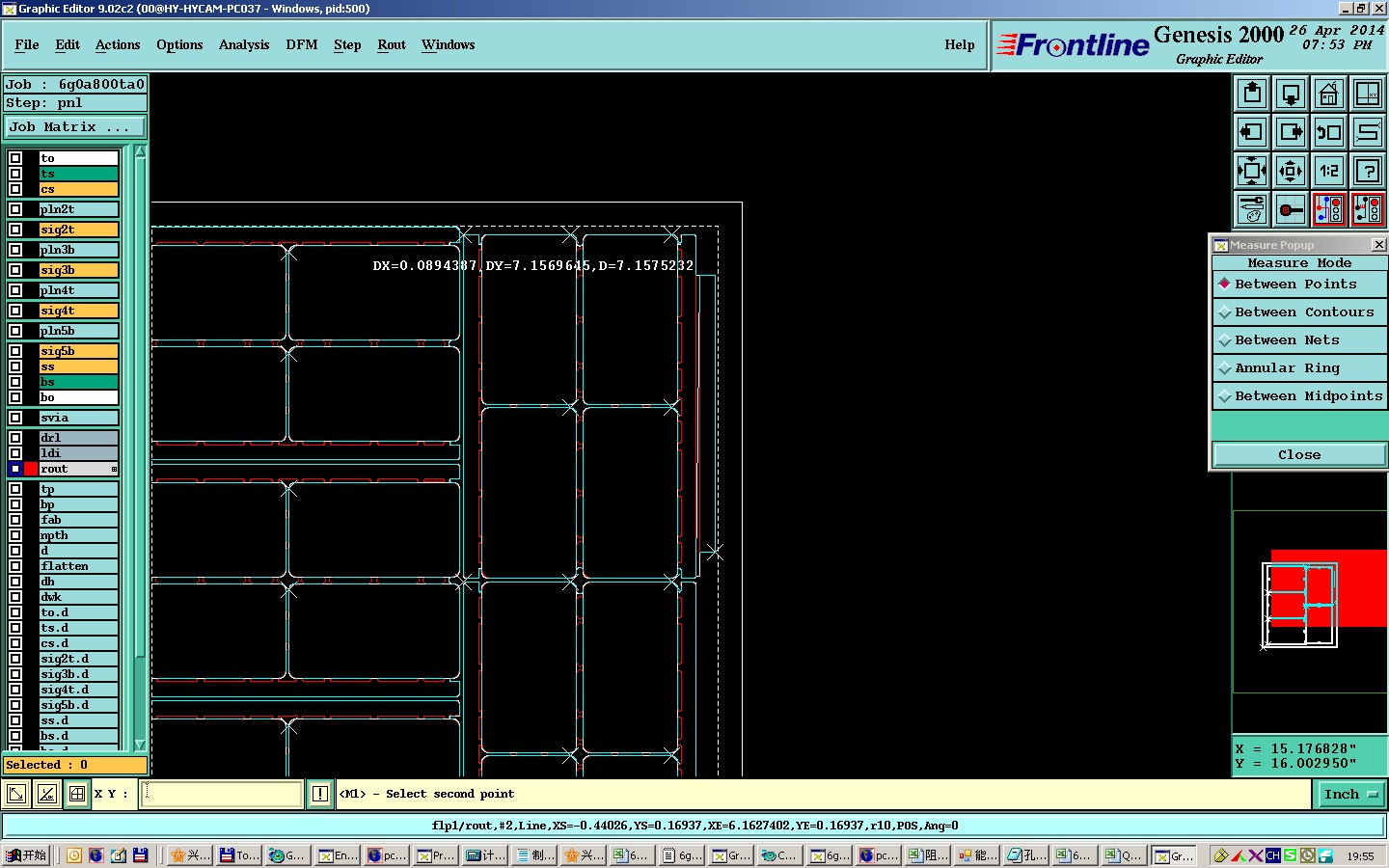The image size is (1389, 868).
Task: Click the CH language indicator in tray
Action: 1273,855
